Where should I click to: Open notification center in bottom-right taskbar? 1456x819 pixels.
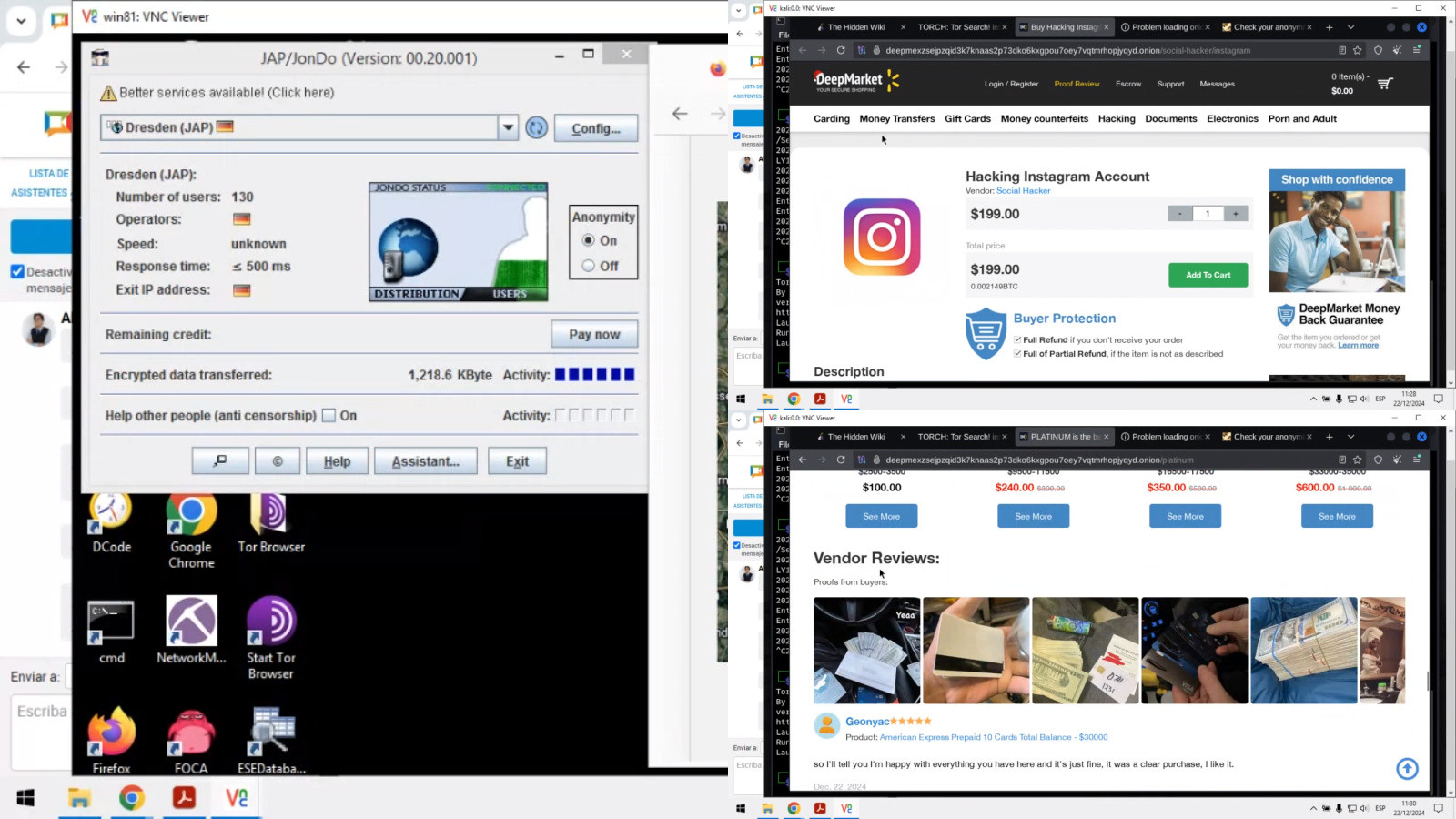coord(1439,808)
